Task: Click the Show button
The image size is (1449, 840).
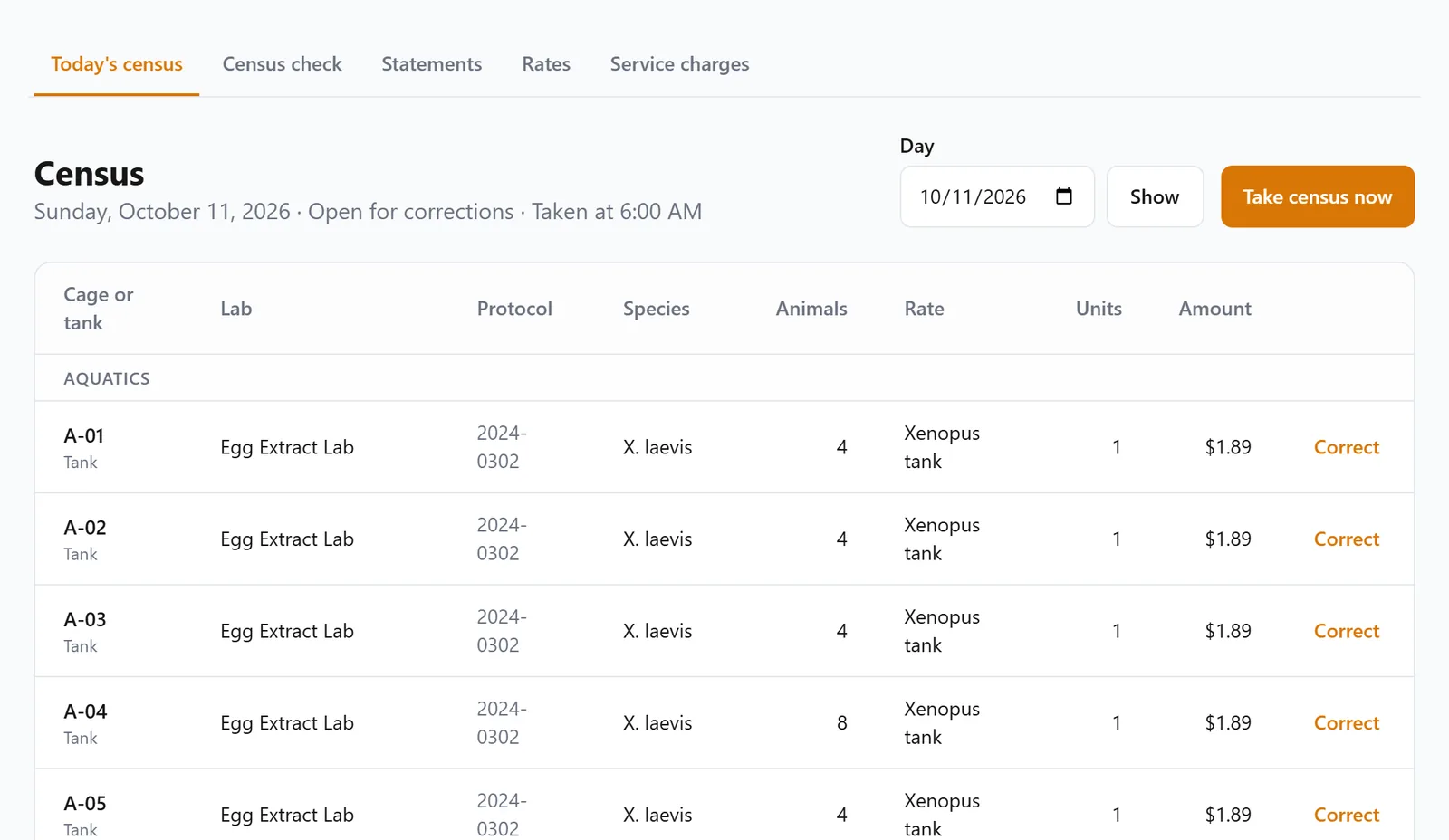Action: (x=1155, y=196)
